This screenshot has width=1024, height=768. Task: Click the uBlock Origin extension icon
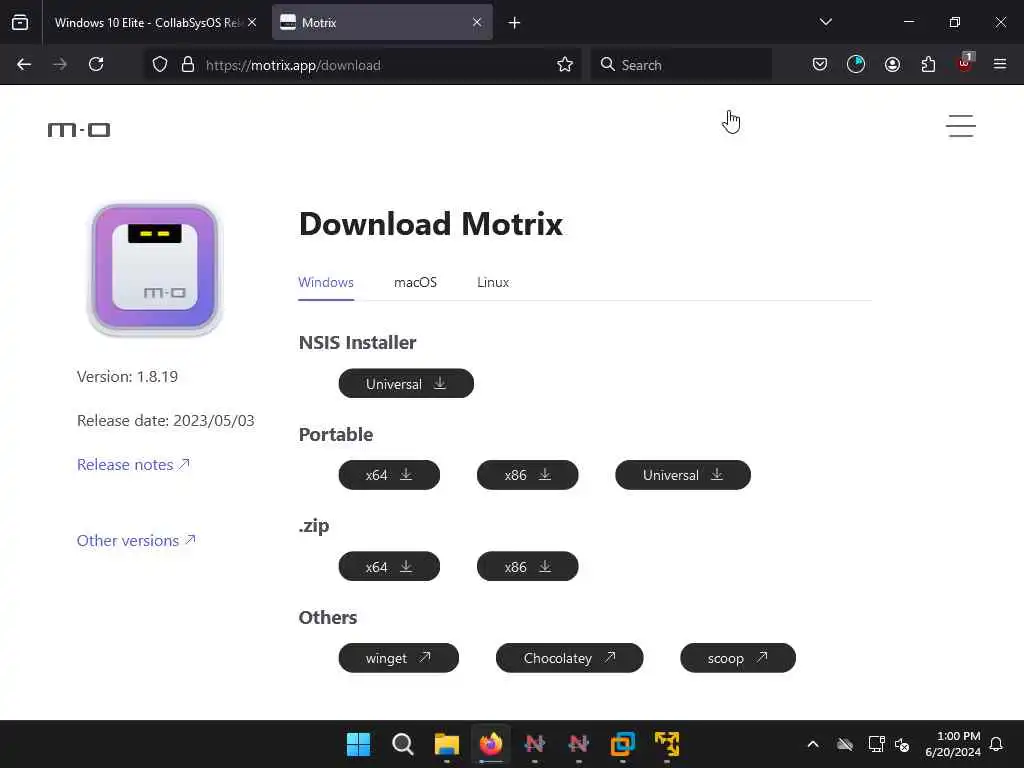tap(965, 63)
